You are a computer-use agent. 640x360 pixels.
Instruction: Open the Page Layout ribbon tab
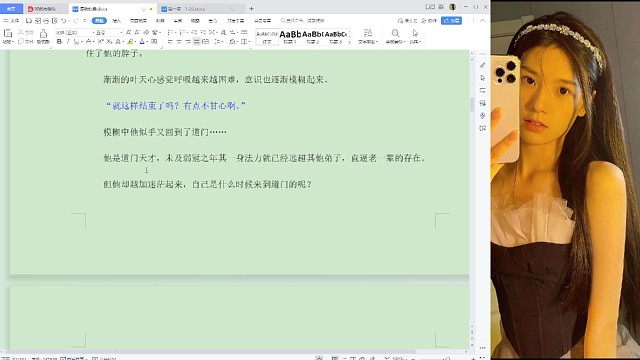(138, 20)
